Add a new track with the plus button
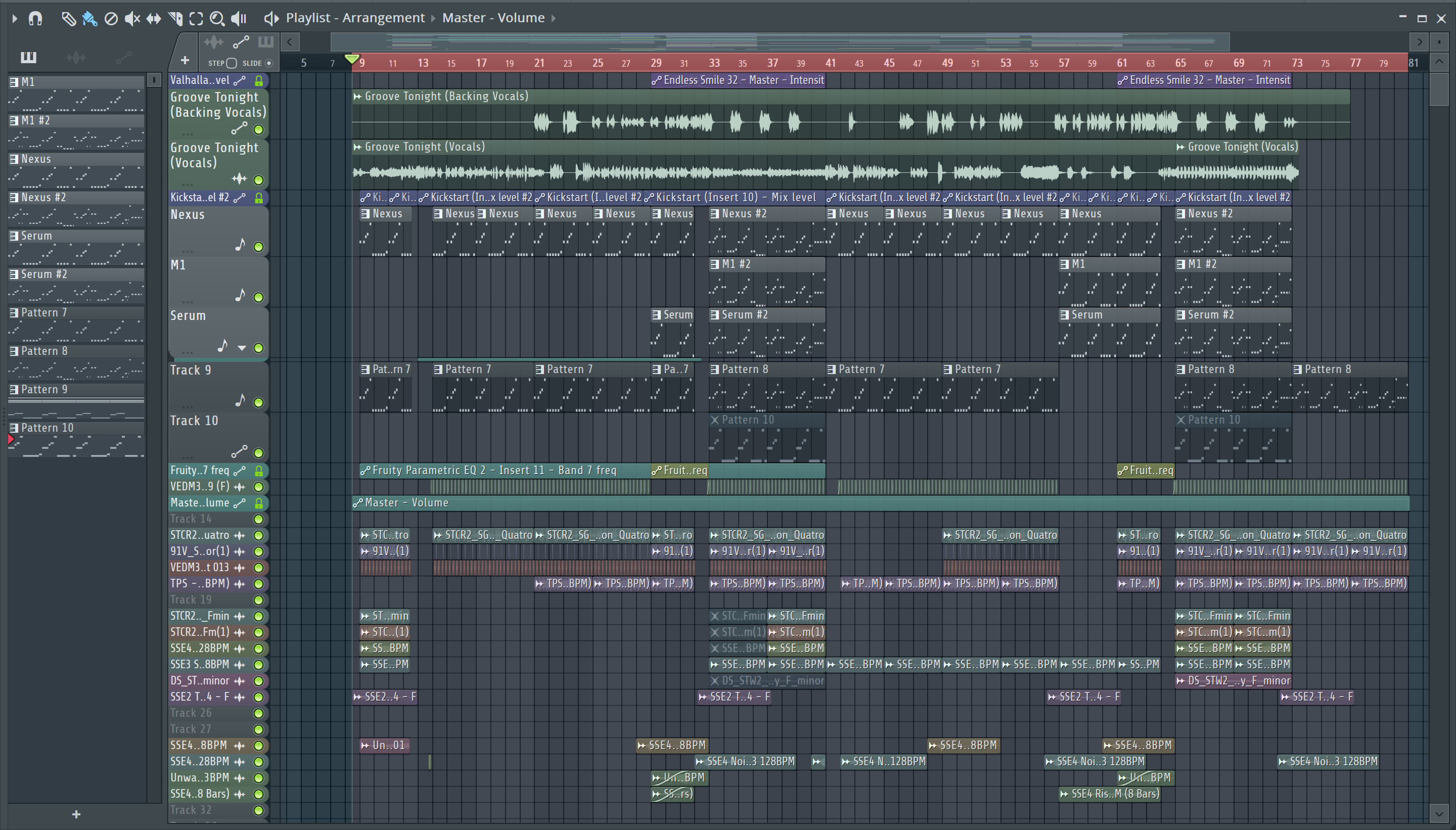The image size is (1456, 830). pyautogui.click(x=185, y=61)
